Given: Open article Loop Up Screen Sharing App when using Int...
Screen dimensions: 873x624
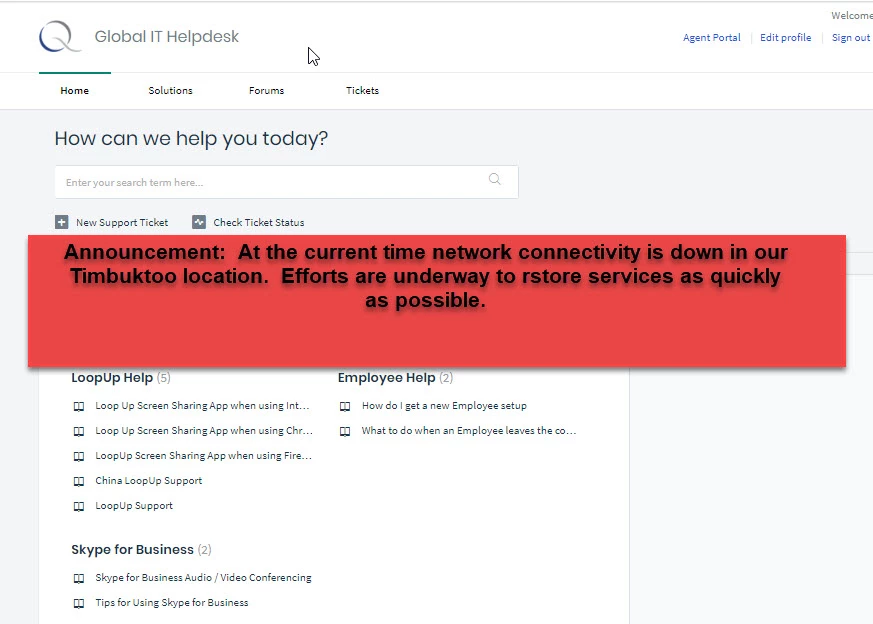Looking at the screenshot, I should click(x=202, y=406).
